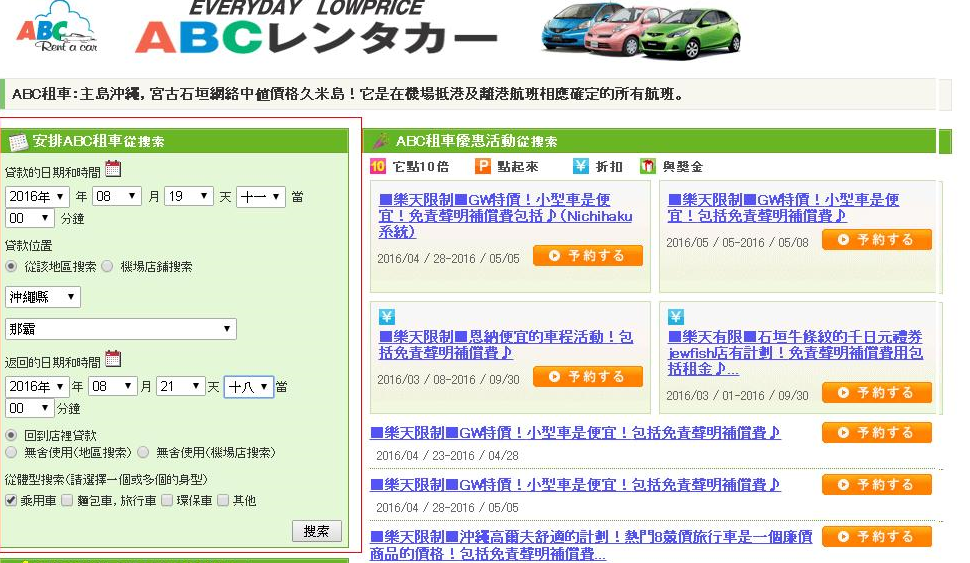Select the one-way airport shop search radio
The height and width of the screenshot is (563, 970).
click(x=143, y=452)
